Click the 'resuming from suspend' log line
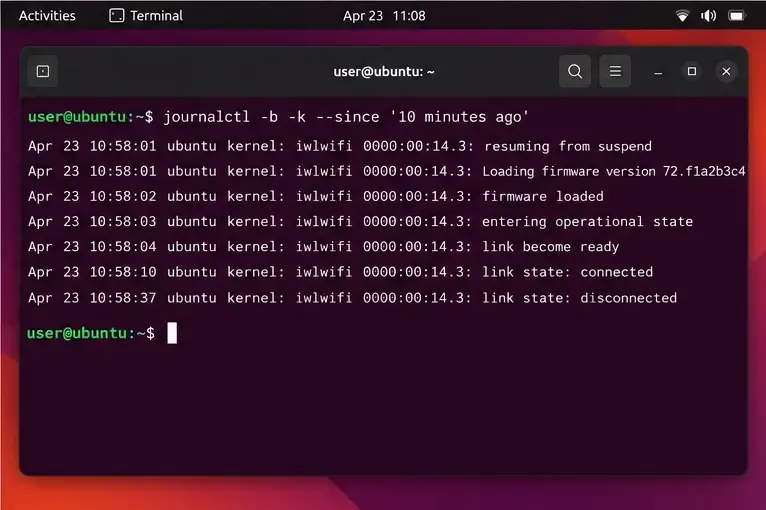This screenshot has height=510, width=766. [340, 146]
